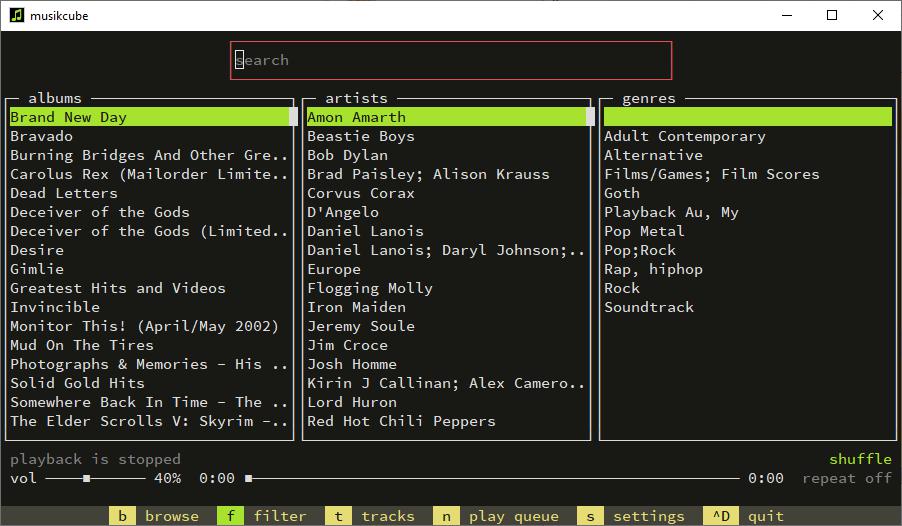Select album Deceiver of the Gods
This screenshot has height=526, width=902.
(x=149, y=212)
